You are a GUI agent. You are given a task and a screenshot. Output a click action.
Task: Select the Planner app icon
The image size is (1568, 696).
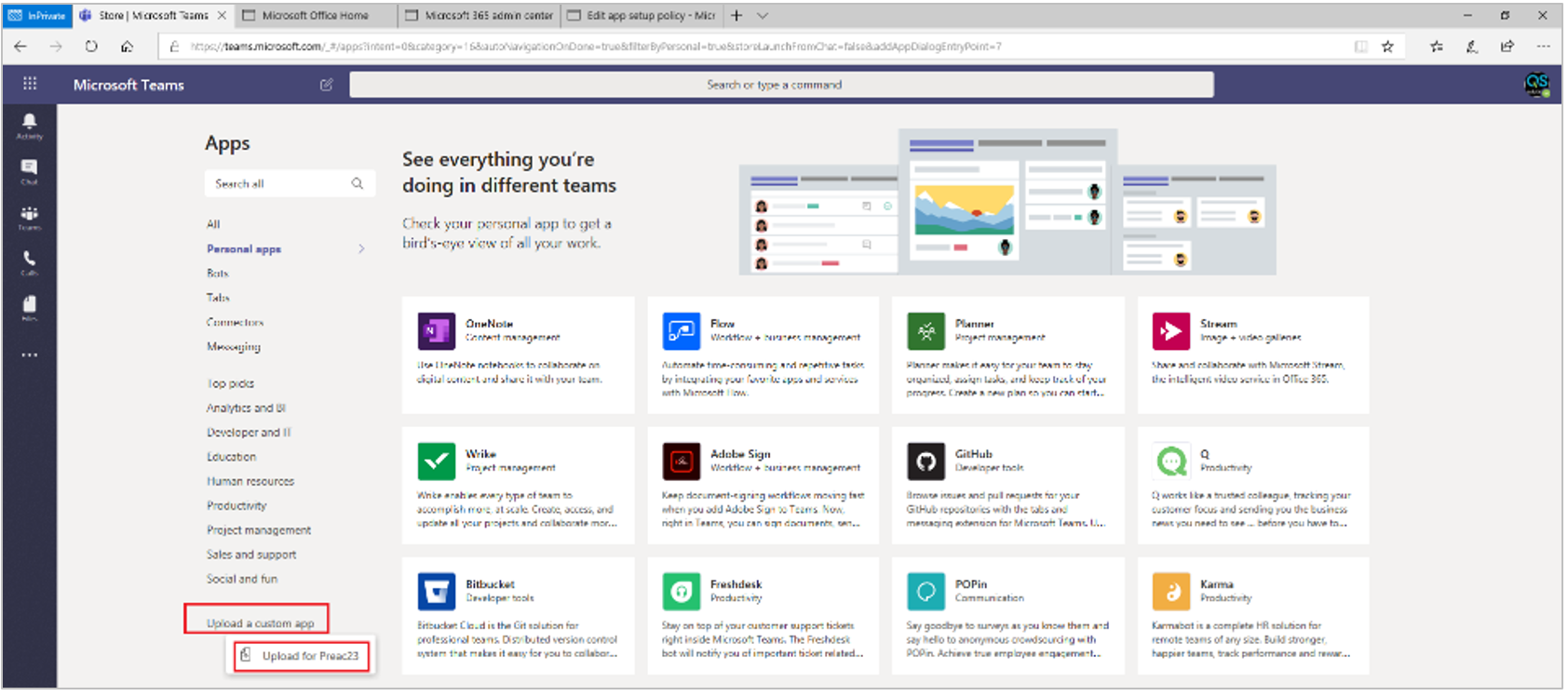coord(926,331)
